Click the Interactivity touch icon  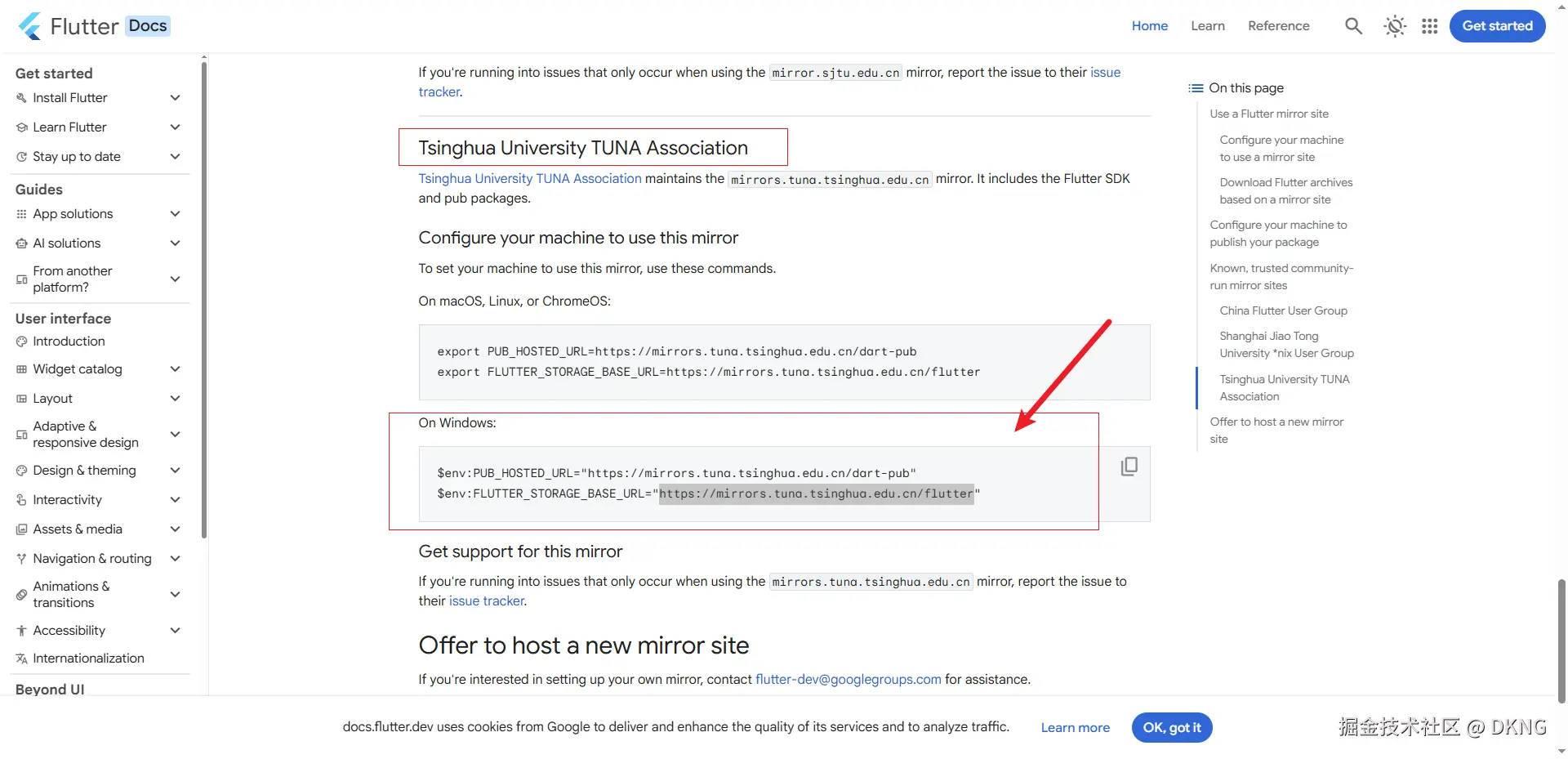tap(21, 500)
